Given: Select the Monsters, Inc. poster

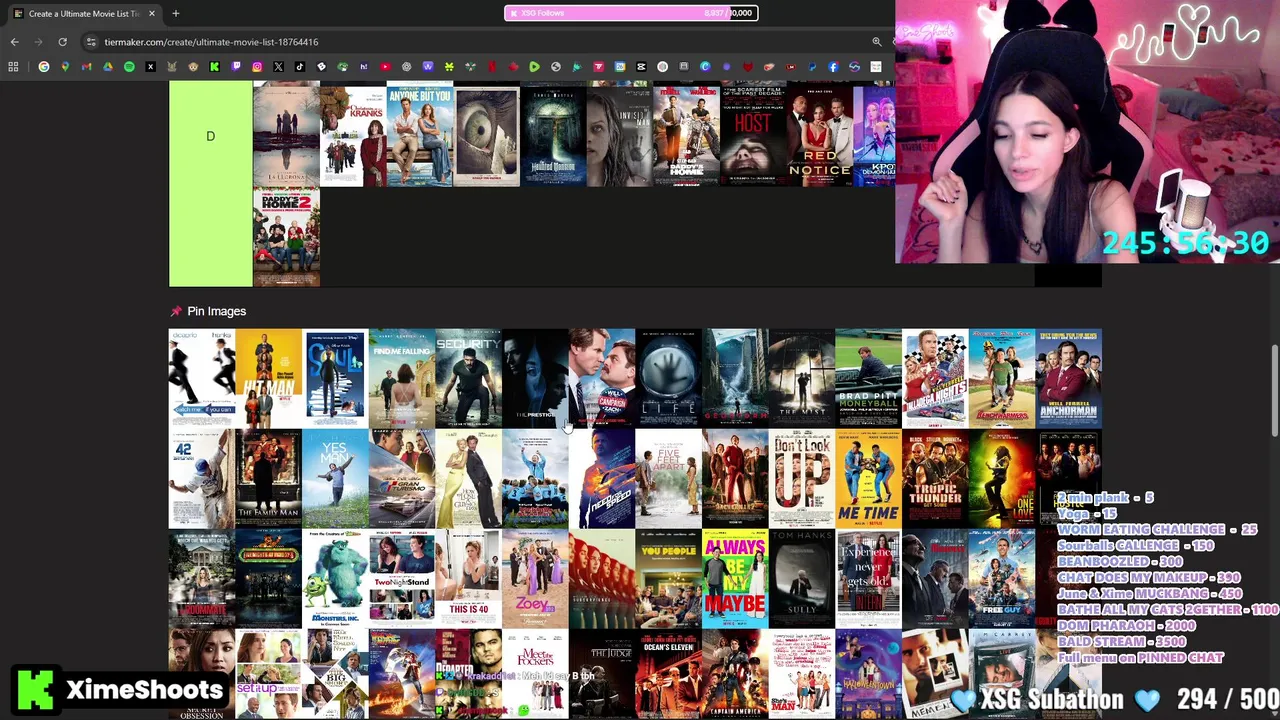Looking at the screenshot, I should click(x=335, y=578).
